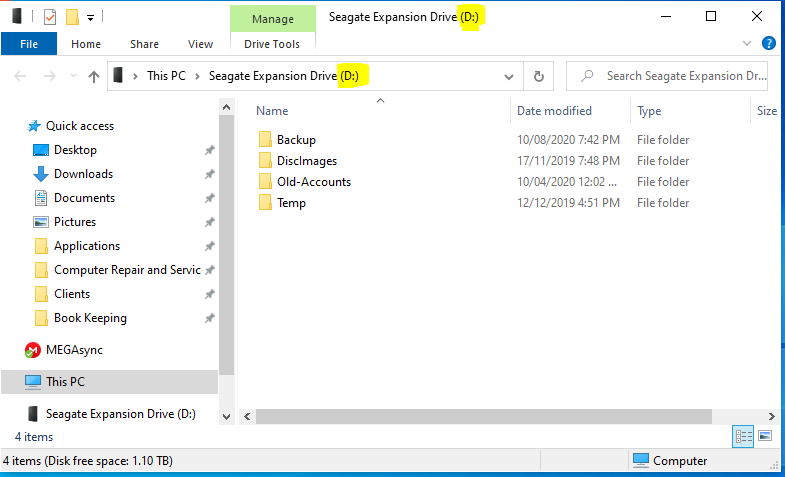Click the drive icon in address bar
Image resolution: width=785 pixels, height=477 pixels.
point(118,76)
